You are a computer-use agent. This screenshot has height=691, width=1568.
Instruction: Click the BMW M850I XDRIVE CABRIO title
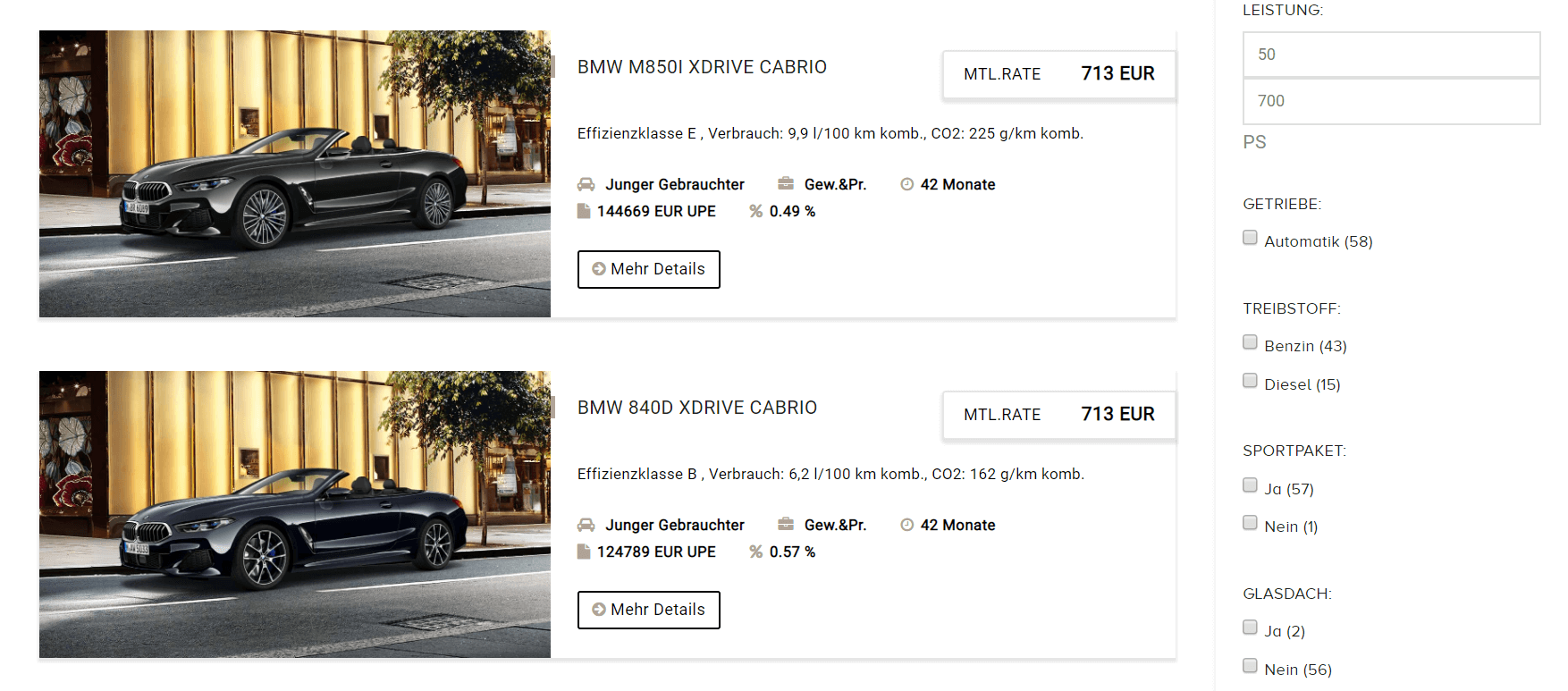702,67
